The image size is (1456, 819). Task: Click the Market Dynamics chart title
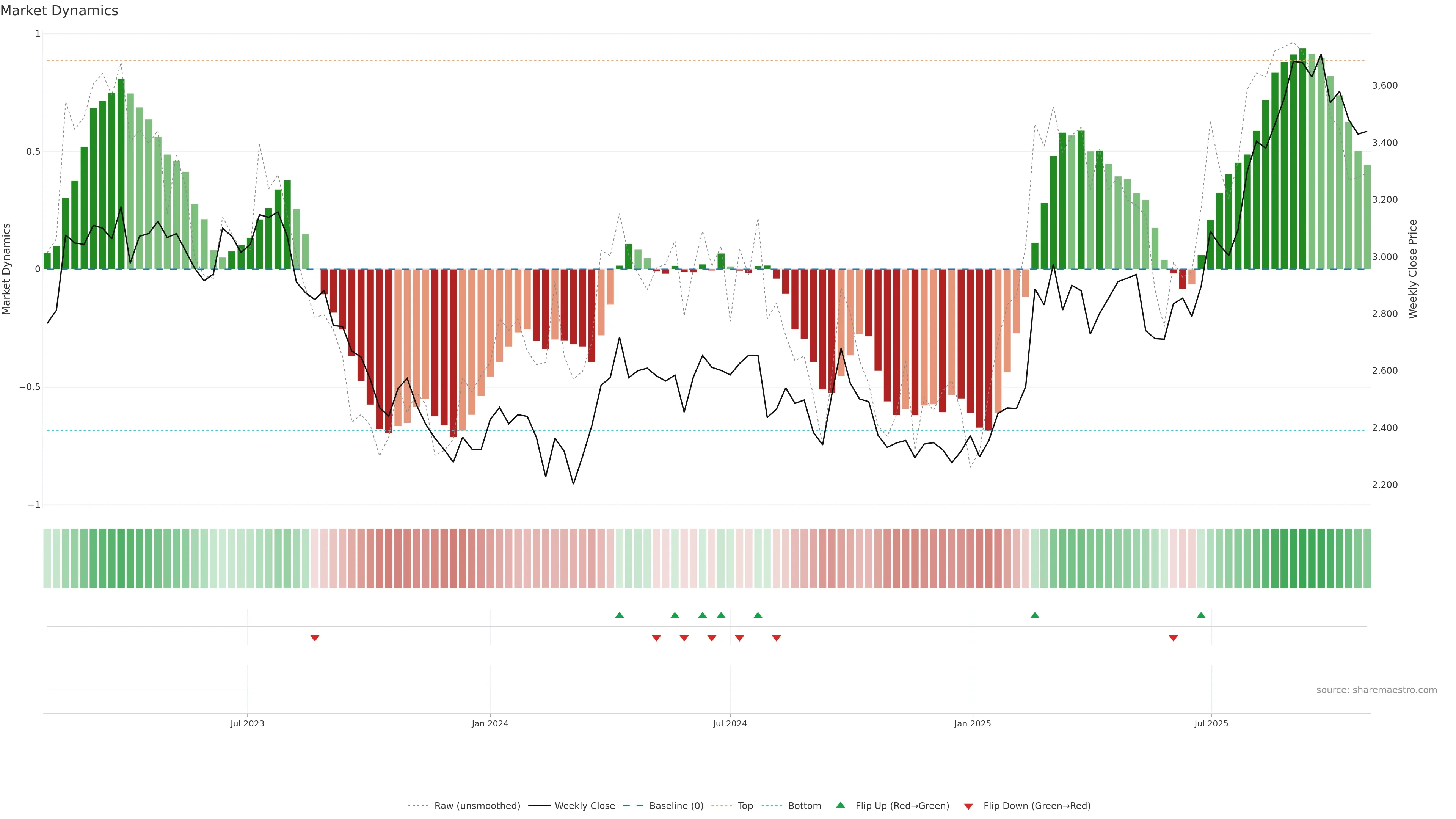click(x=60, y=11)
